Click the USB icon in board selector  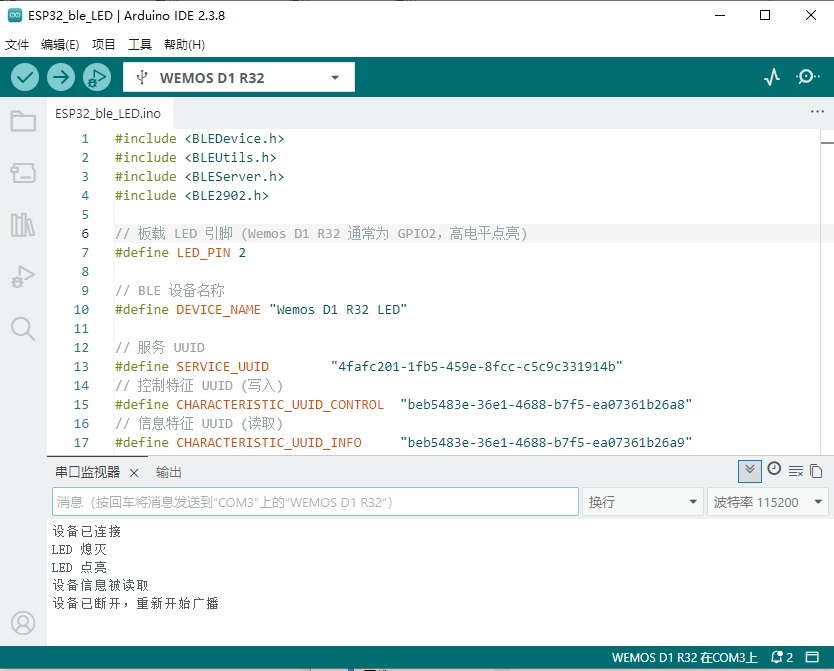pos(141,78)
